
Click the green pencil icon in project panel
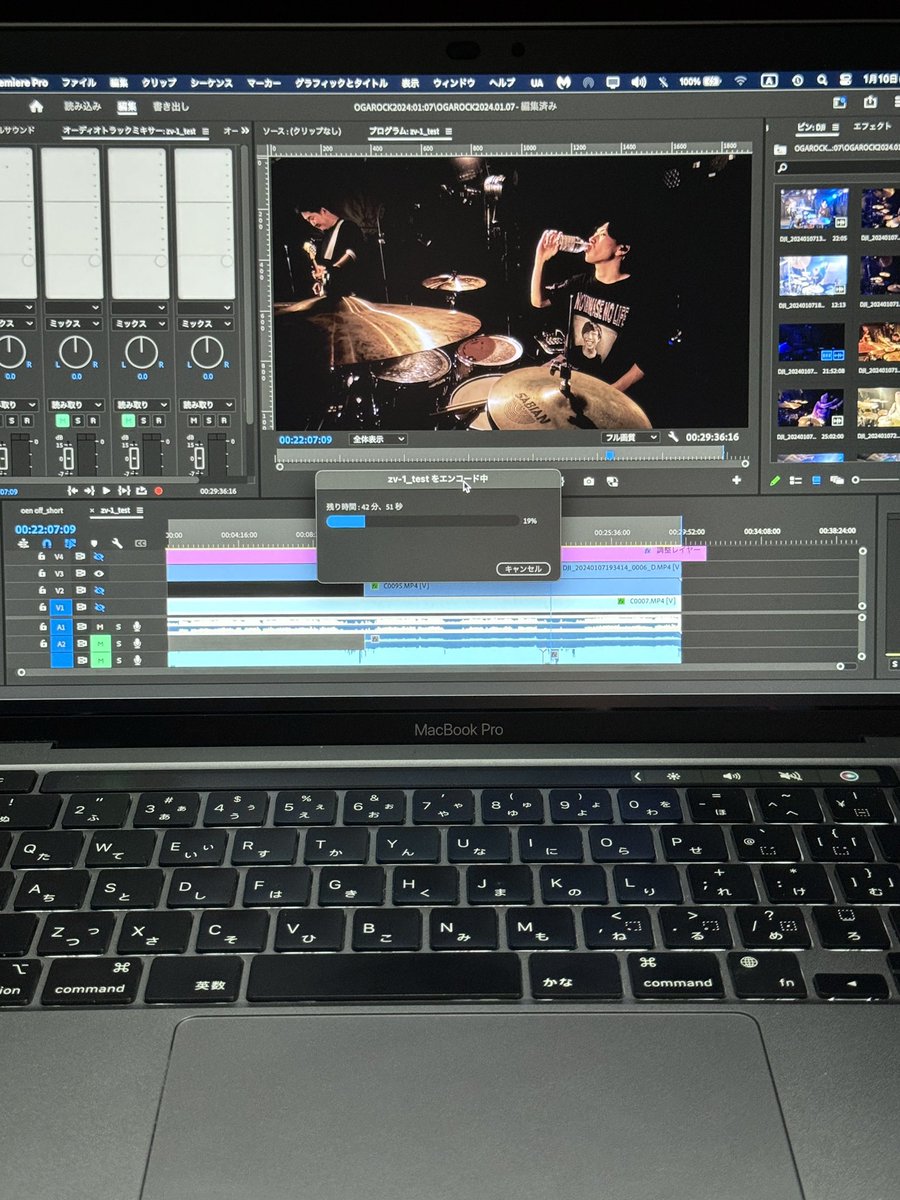[774, 481]
